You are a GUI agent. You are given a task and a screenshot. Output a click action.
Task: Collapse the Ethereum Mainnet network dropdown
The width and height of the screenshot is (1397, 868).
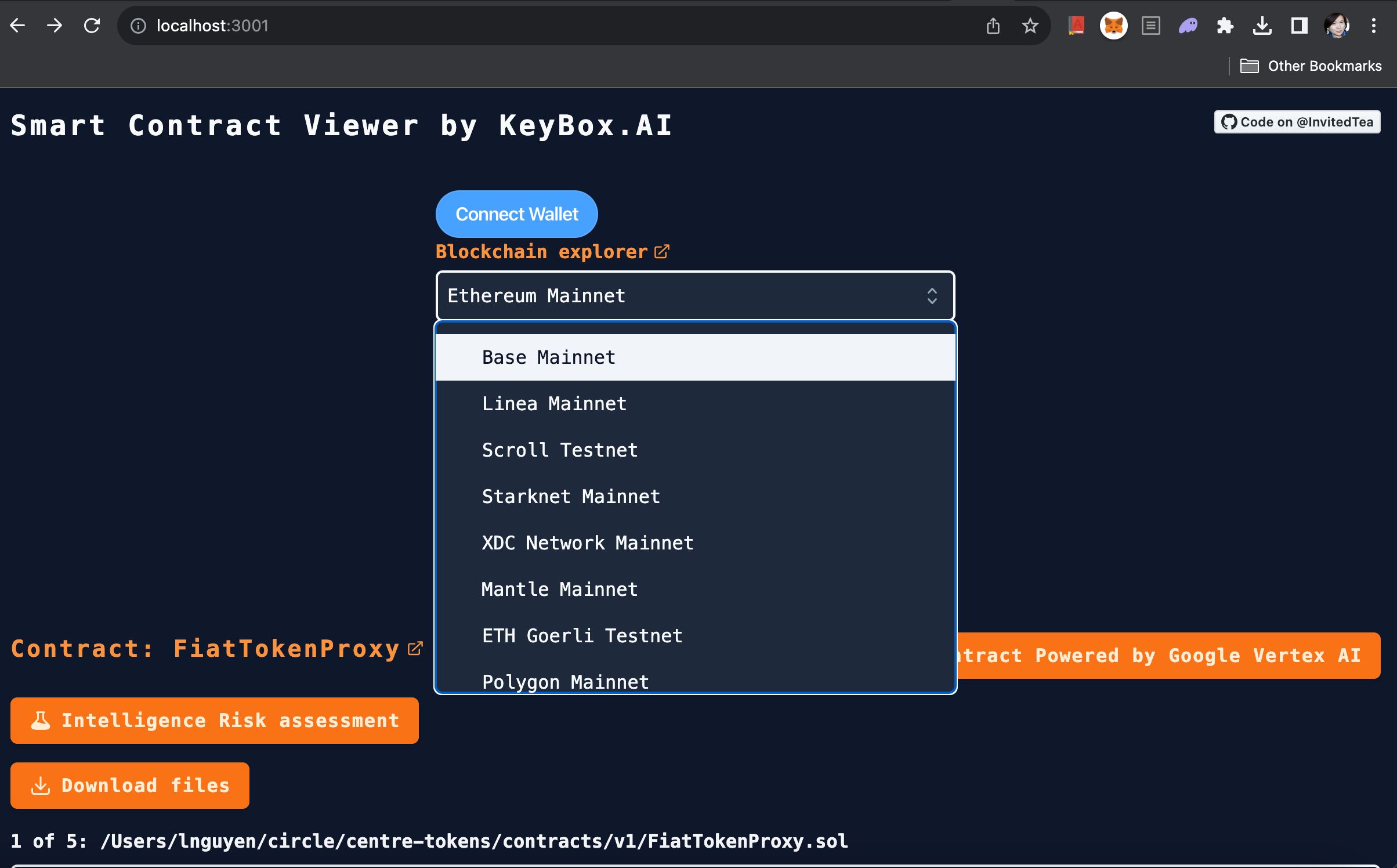tap(695, 296)
